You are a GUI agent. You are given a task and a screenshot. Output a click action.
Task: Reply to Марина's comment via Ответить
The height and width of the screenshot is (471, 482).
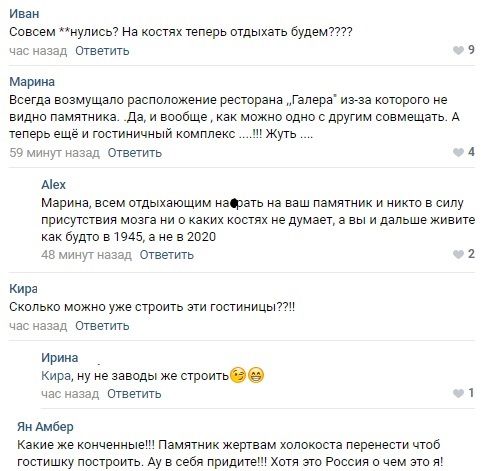pos(134,153)
